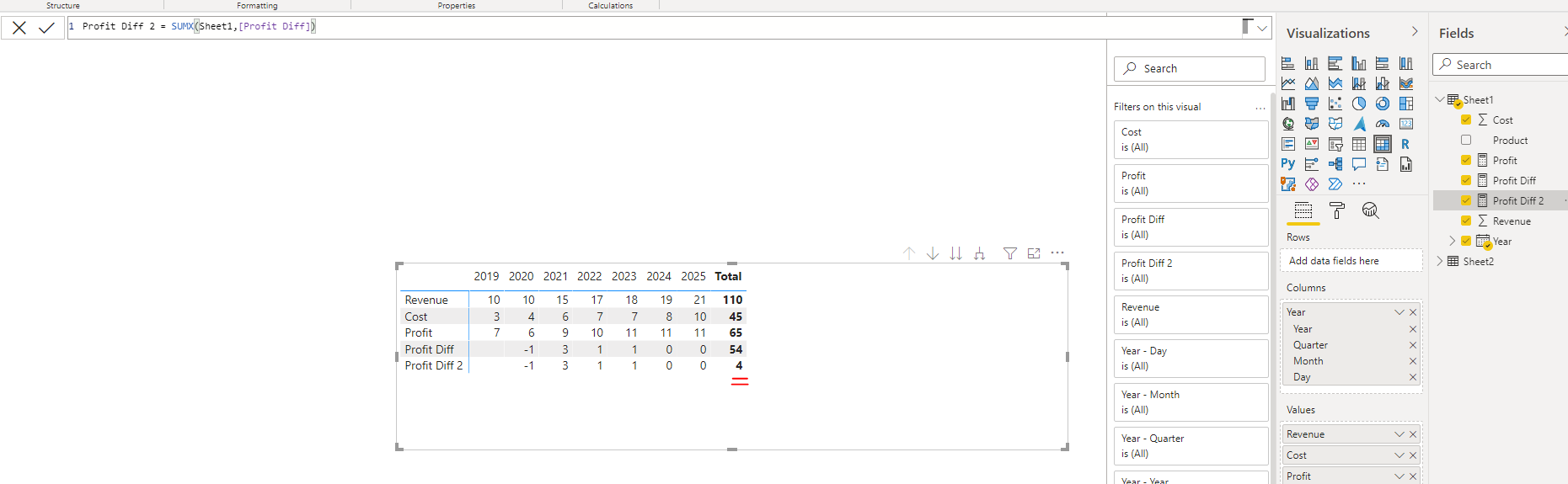Open the Year - Month filter card
This screenshot has width=1568, height=484.
[x=1191, y=402]
